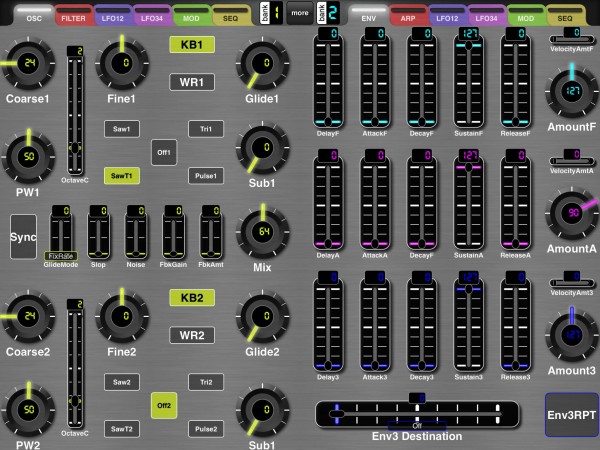This screenshot has height=450, width=600.
Task: Select the SawT2 waveform
Action: (x=122, y=429)
